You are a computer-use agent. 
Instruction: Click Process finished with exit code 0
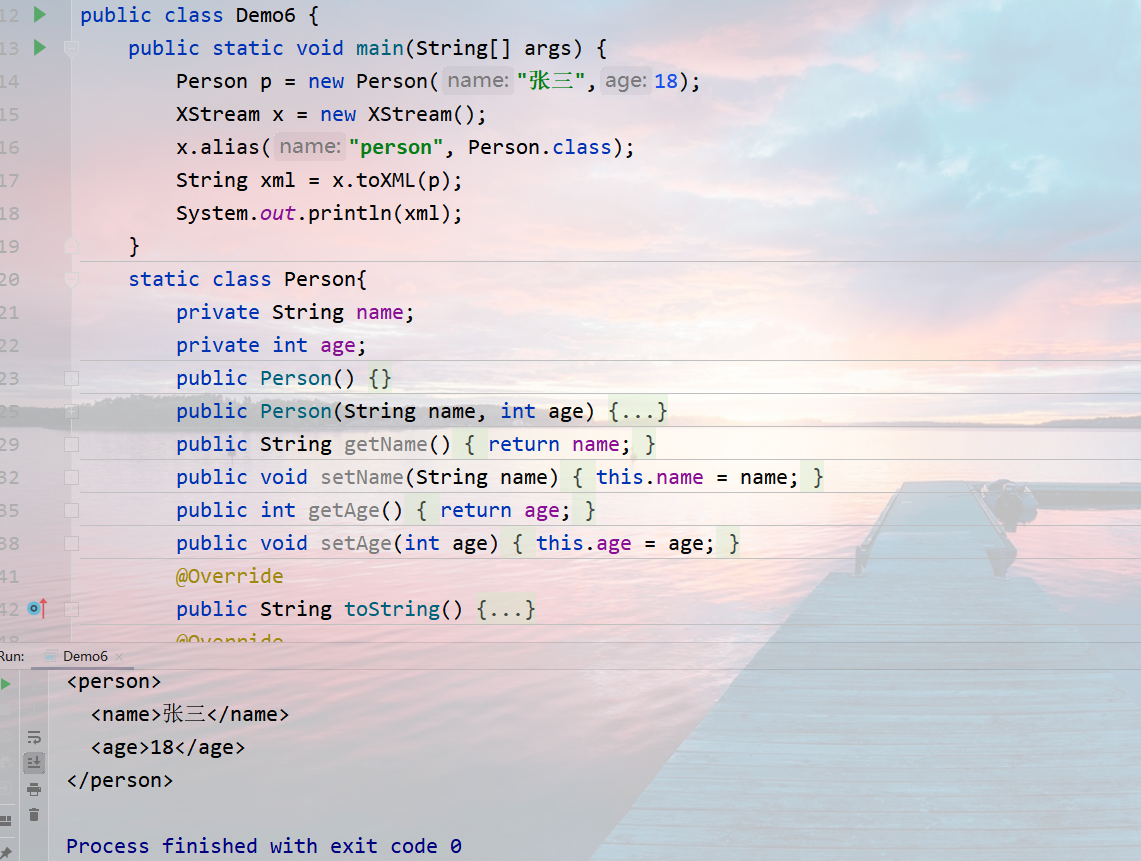[263, 846]
